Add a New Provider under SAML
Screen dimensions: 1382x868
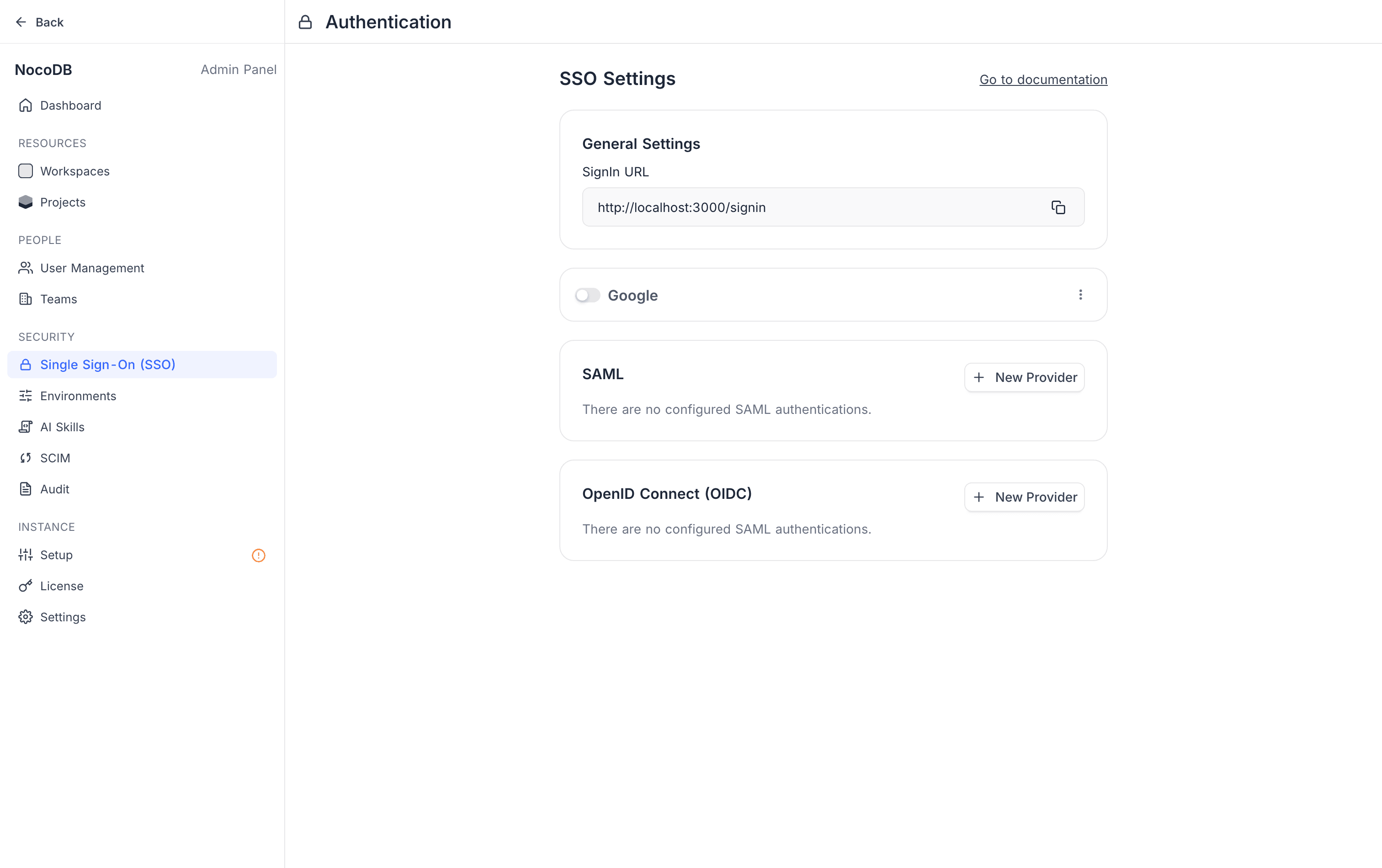[x=1024, y=377]
